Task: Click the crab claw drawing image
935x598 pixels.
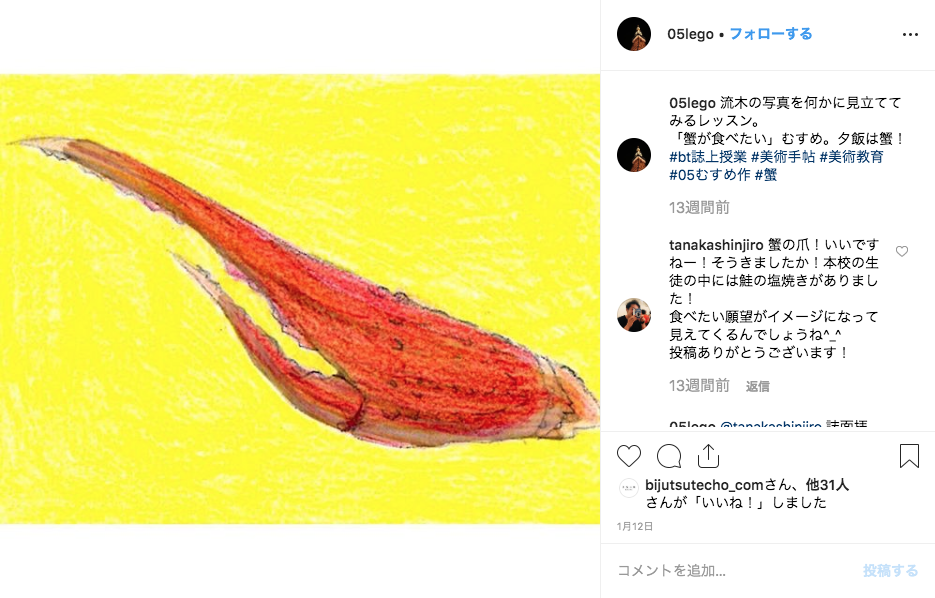Action: tap(300, 299)
